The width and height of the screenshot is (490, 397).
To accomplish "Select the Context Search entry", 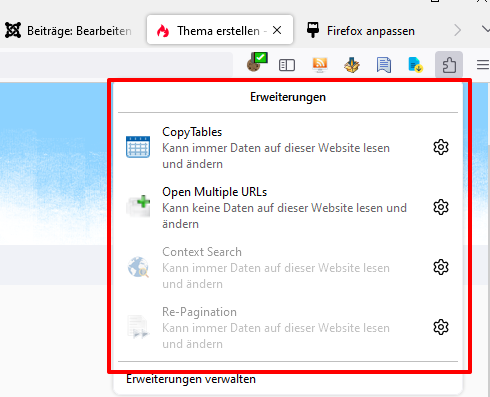I will pyautogui.click(x=288, y=267).
